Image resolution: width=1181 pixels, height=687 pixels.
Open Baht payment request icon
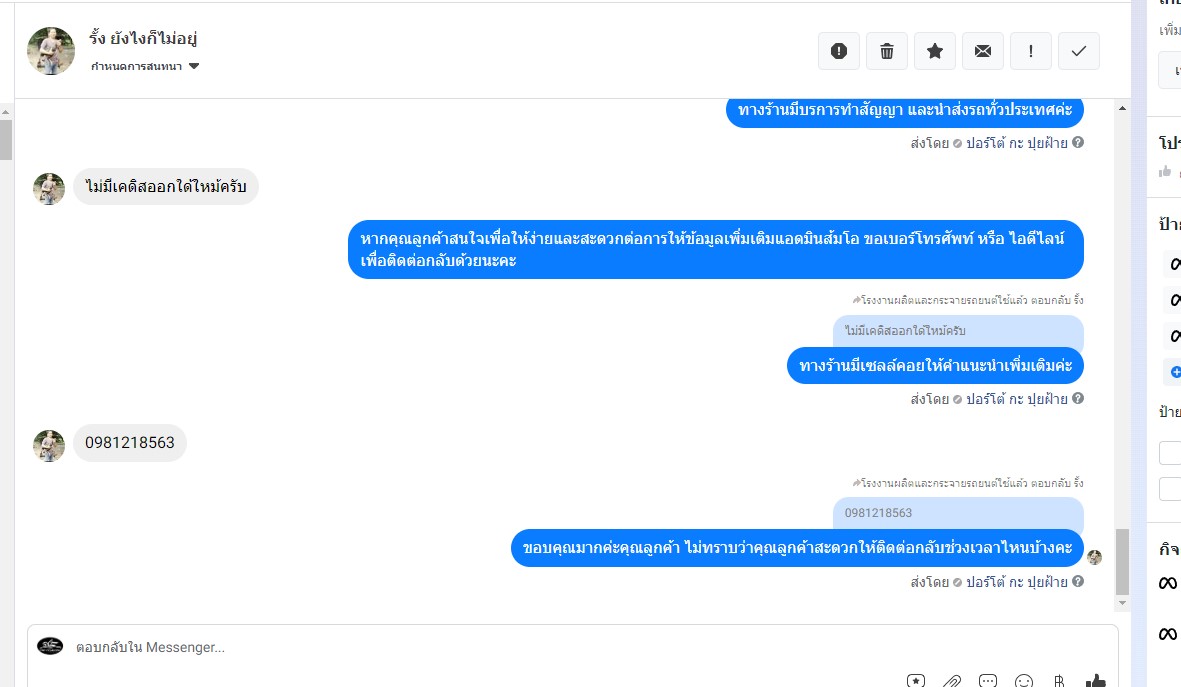tap(1059, 681)
